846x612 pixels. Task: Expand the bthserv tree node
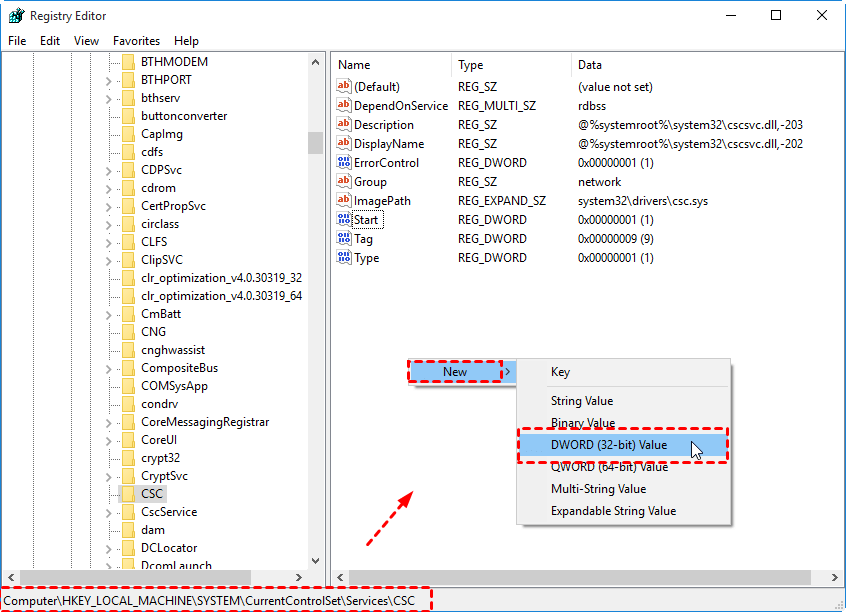[108, 99]
